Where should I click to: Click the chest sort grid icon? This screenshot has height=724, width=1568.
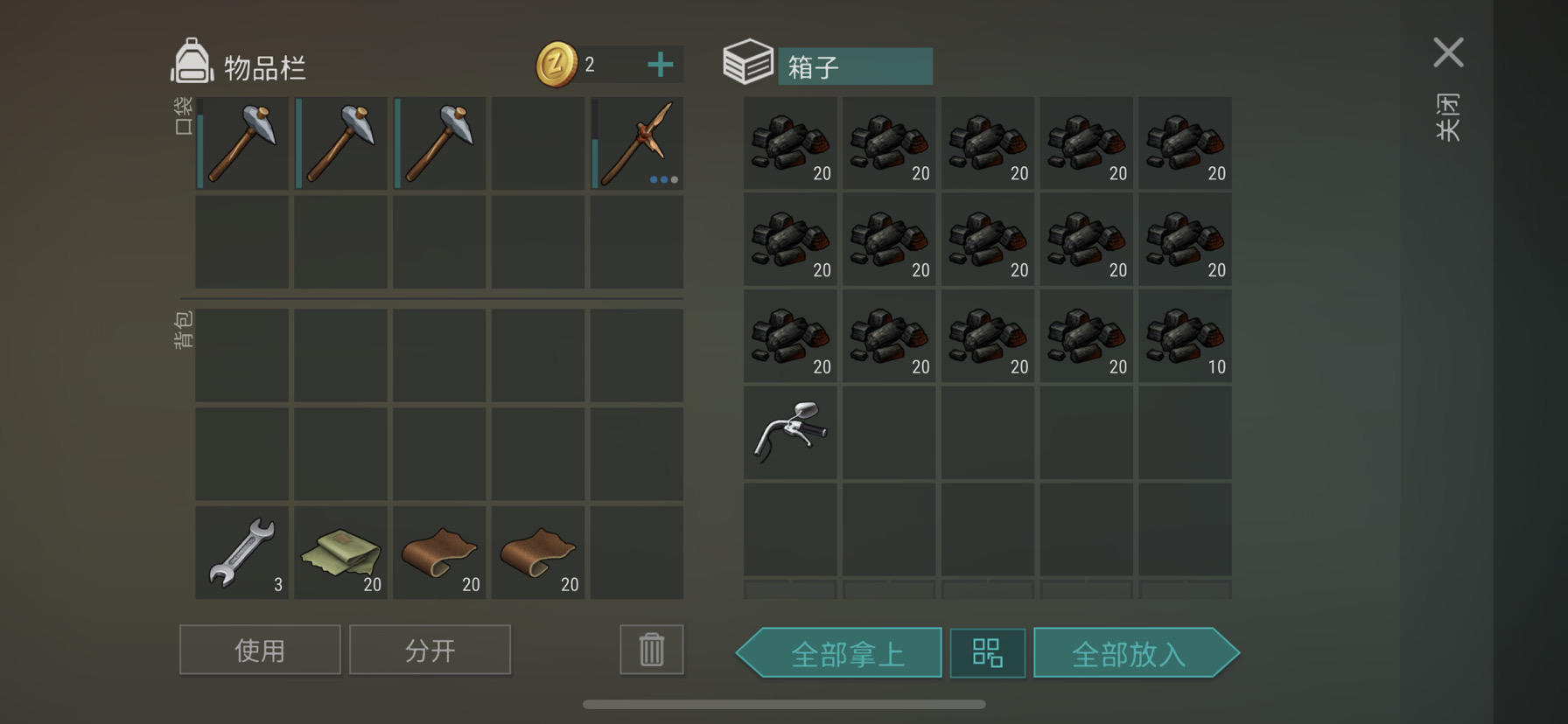987,653
